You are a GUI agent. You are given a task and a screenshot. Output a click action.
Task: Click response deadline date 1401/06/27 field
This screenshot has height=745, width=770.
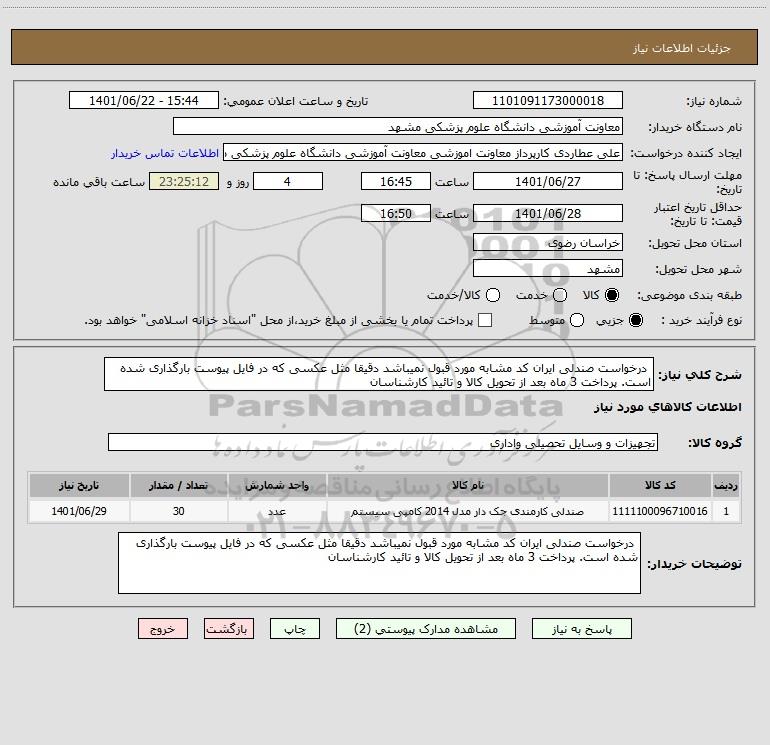(x=548, y=181)
